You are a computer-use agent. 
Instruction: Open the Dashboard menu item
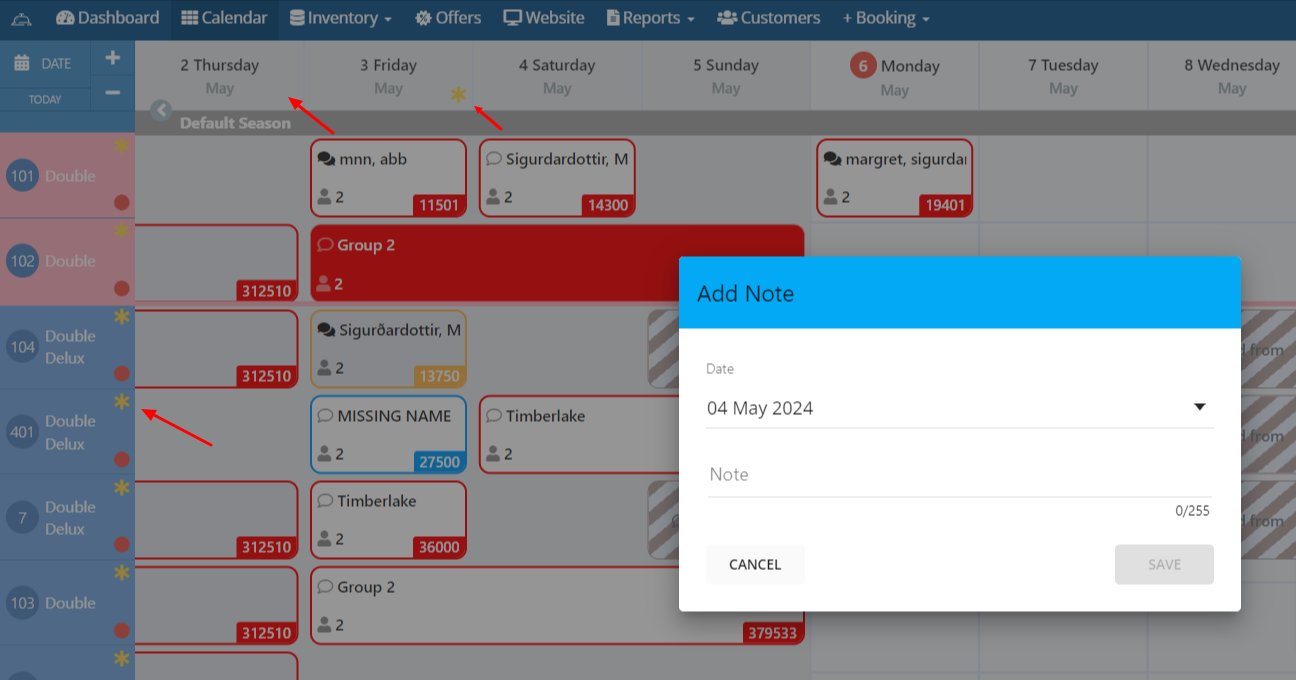coord(107,18)
